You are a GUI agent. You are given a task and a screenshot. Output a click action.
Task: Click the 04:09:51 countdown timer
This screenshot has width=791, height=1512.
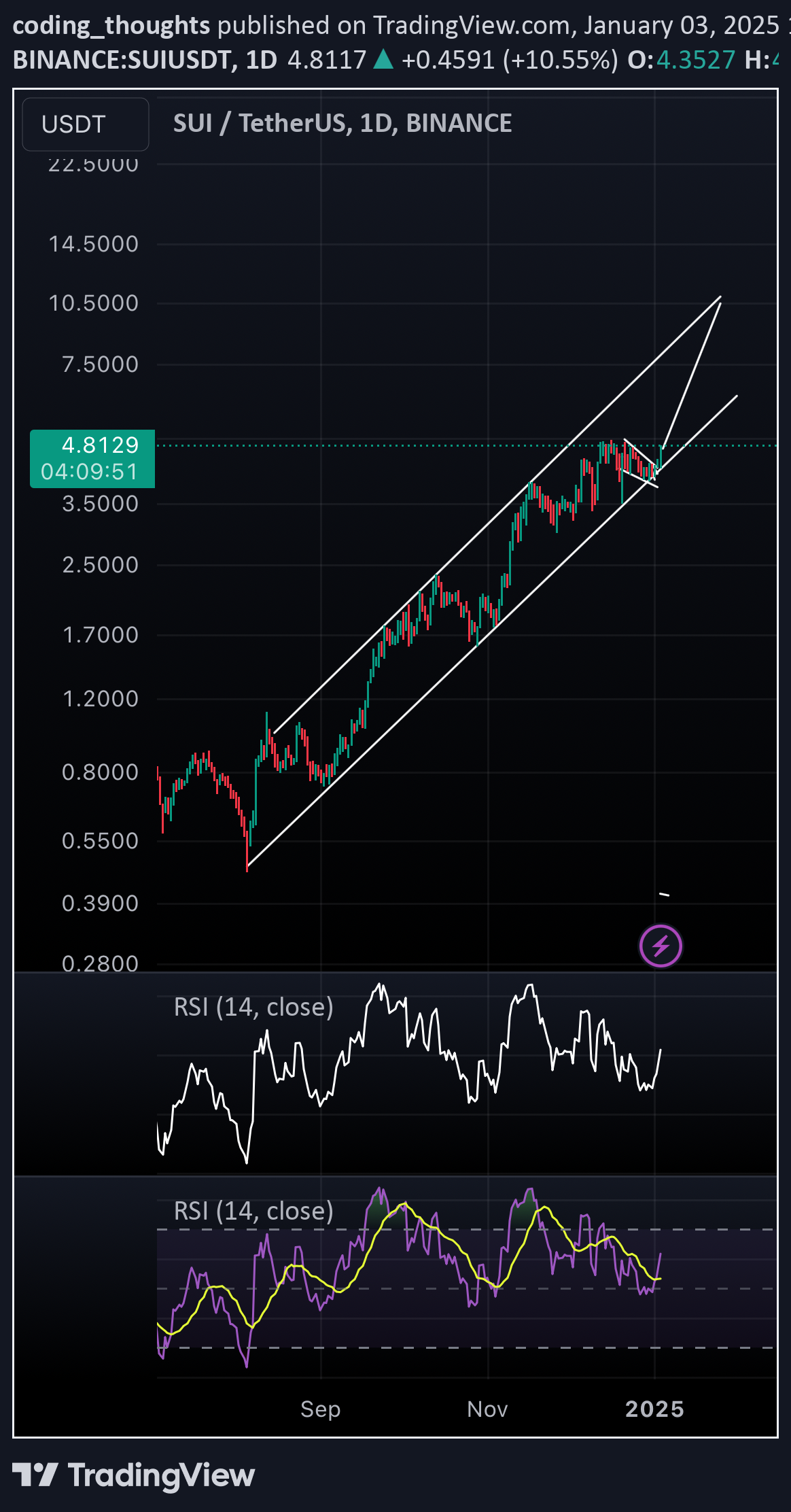pos(89,471)
